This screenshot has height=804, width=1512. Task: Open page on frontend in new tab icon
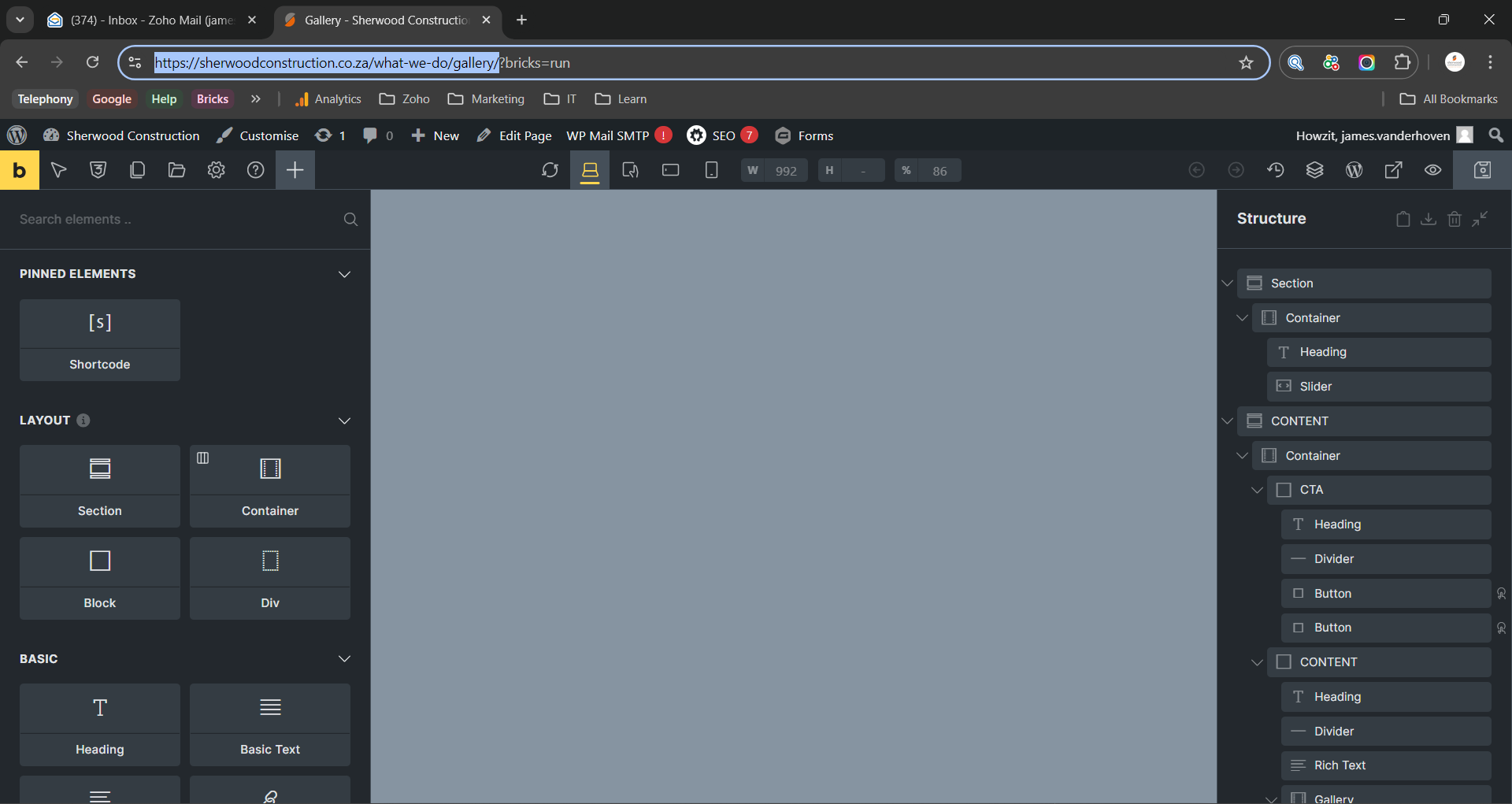coord(1393,170)
